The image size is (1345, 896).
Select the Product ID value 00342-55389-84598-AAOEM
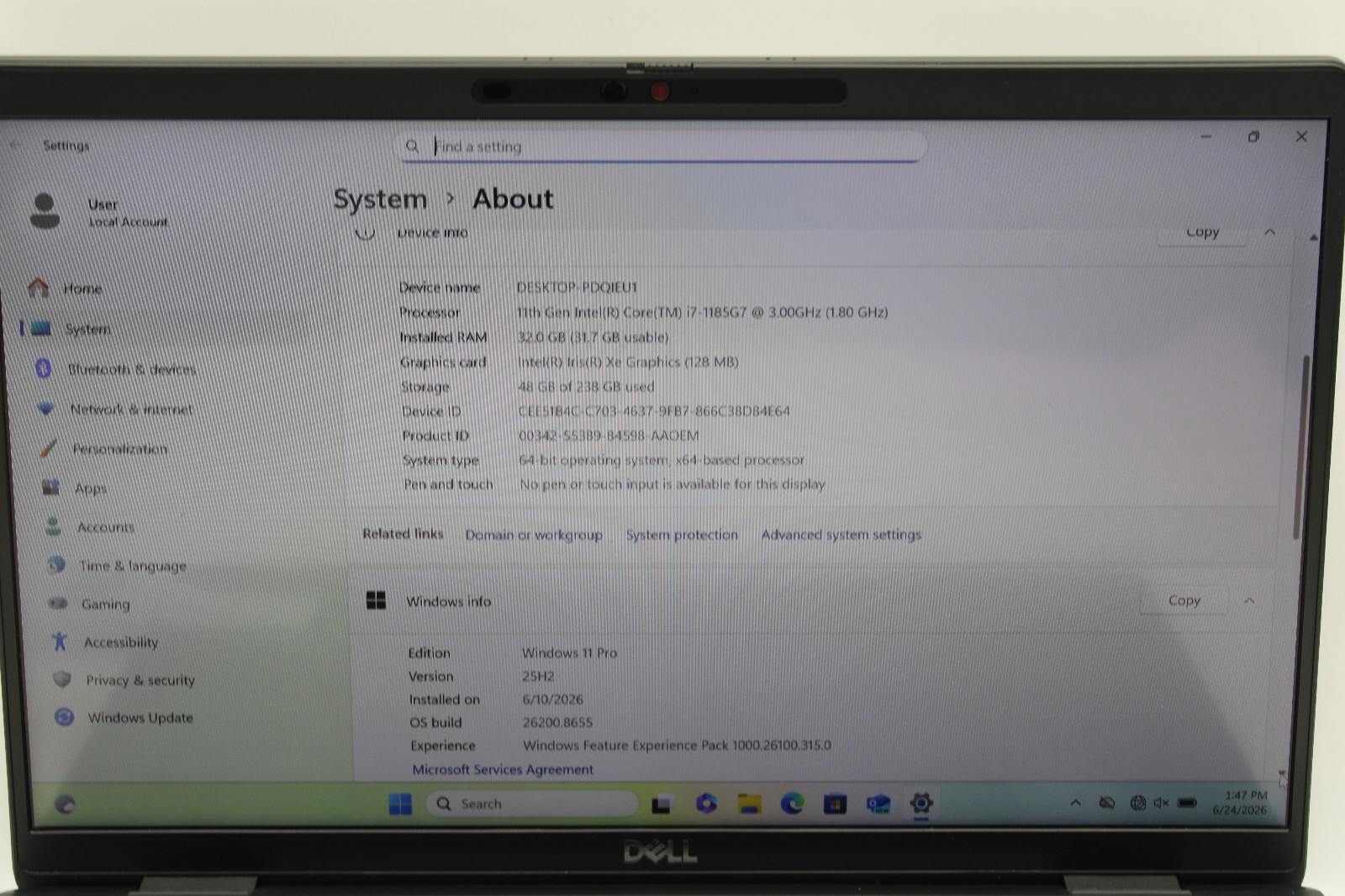(x=609, y=435)
